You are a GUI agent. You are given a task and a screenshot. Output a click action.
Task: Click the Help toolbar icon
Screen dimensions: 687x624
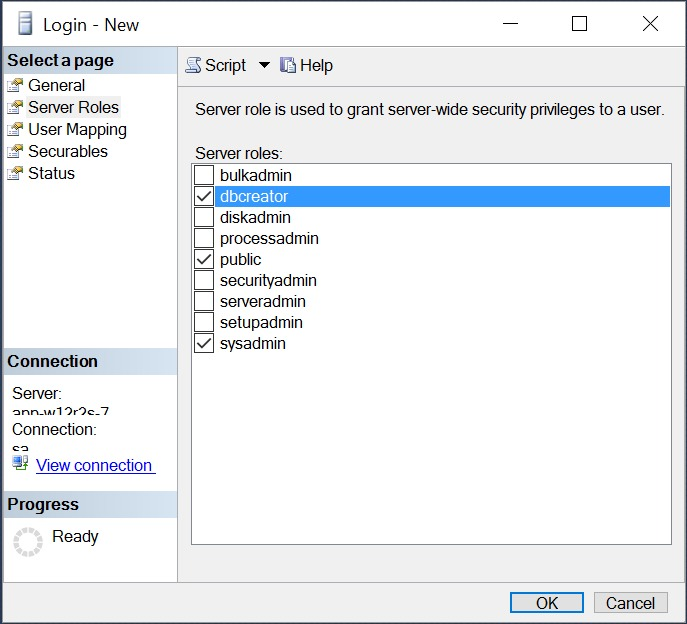(x=288, y=66)
